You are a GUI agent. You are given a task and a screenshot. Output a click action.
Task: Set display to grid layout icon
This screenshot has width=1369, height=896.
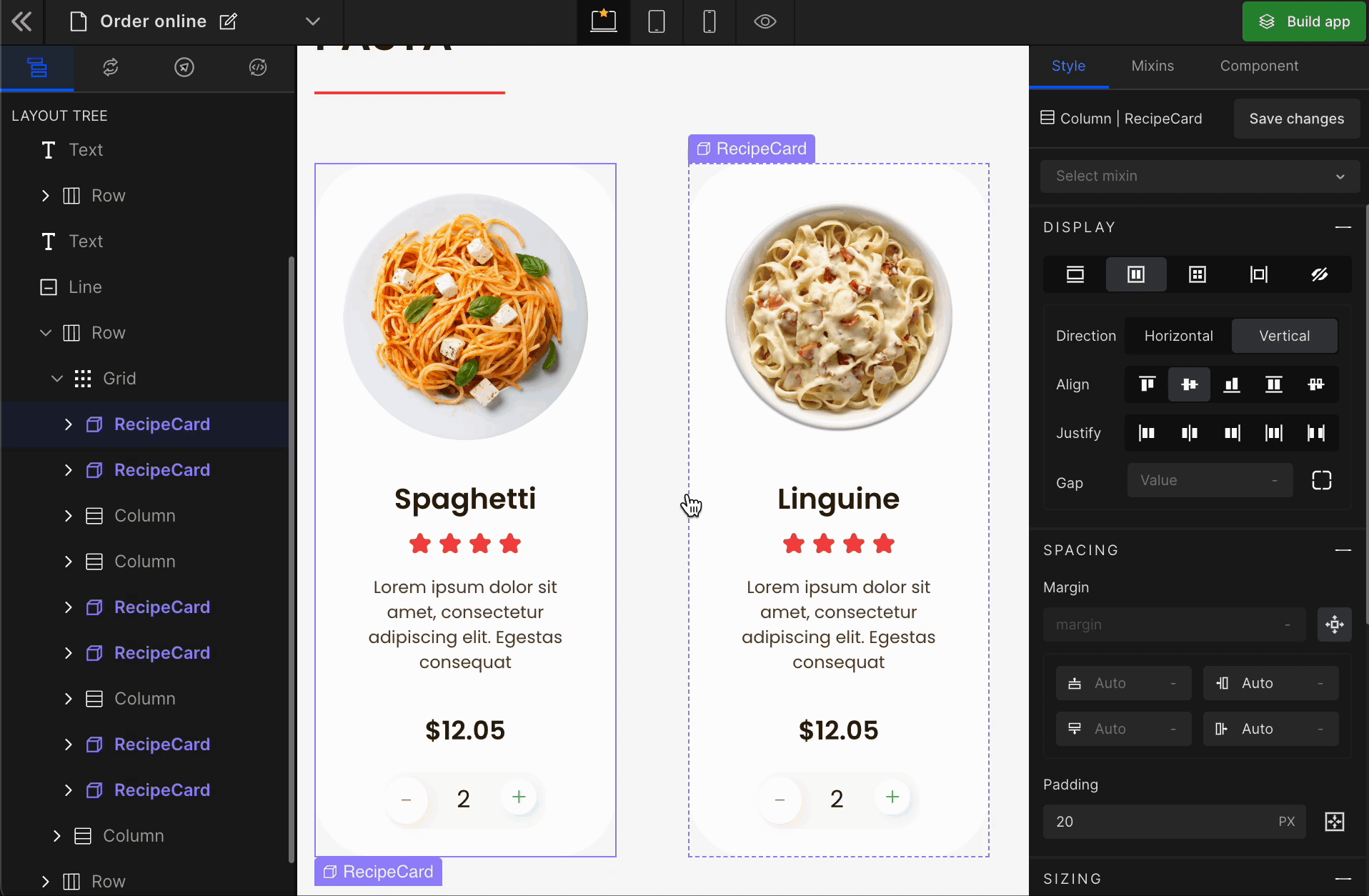(x=1198, y=274)
